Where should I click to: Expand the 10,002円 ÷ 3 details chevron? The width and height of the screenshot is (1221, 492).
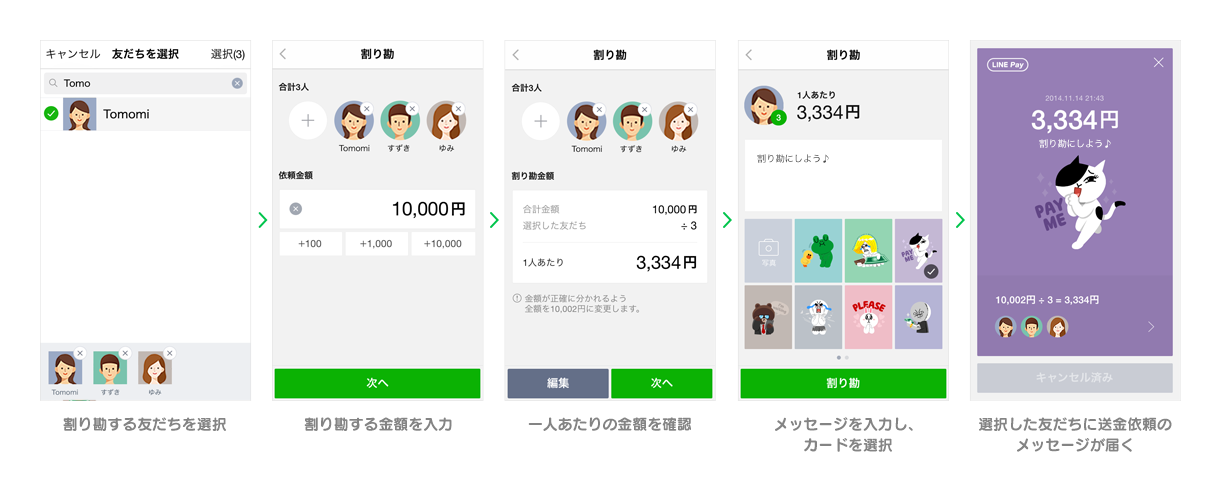[x=1151, y=327]
